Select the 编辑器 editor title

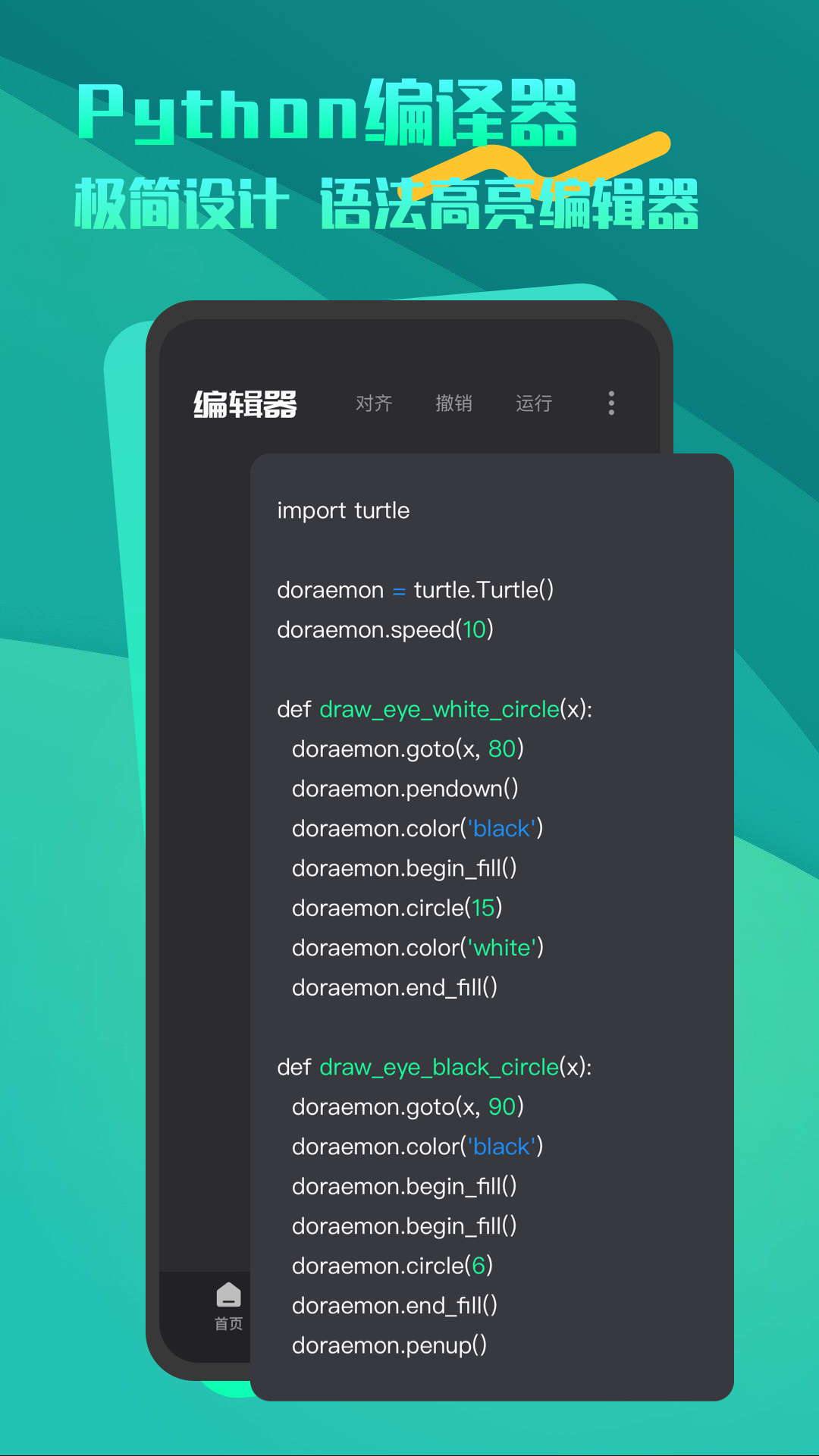coord(246,404)
